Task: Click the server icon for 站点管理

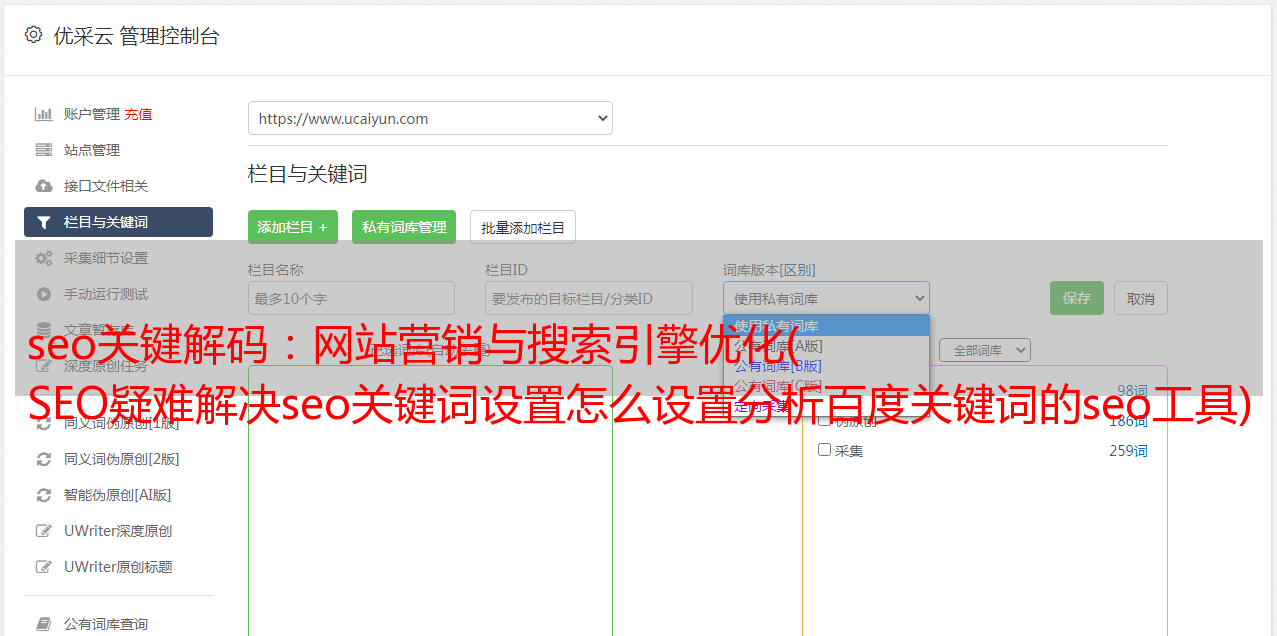Action: [x=44, y=150]
